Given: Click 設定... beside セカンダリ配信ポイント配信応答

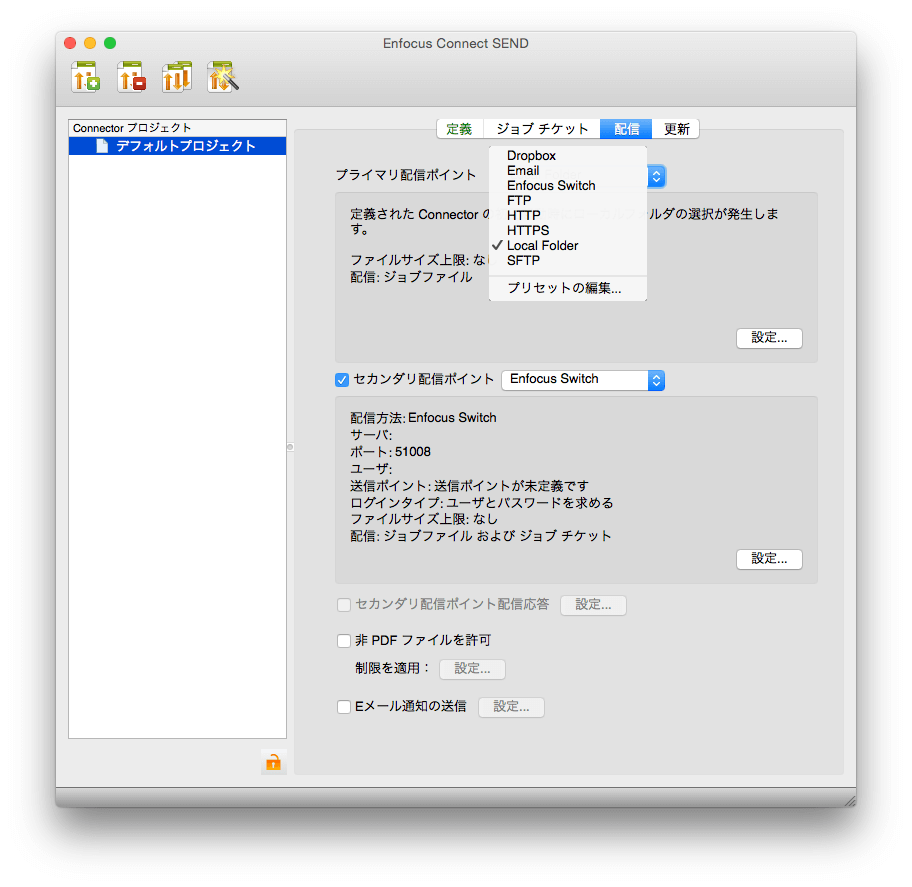Looking at the screenshot, I should [x=593, y=605].
